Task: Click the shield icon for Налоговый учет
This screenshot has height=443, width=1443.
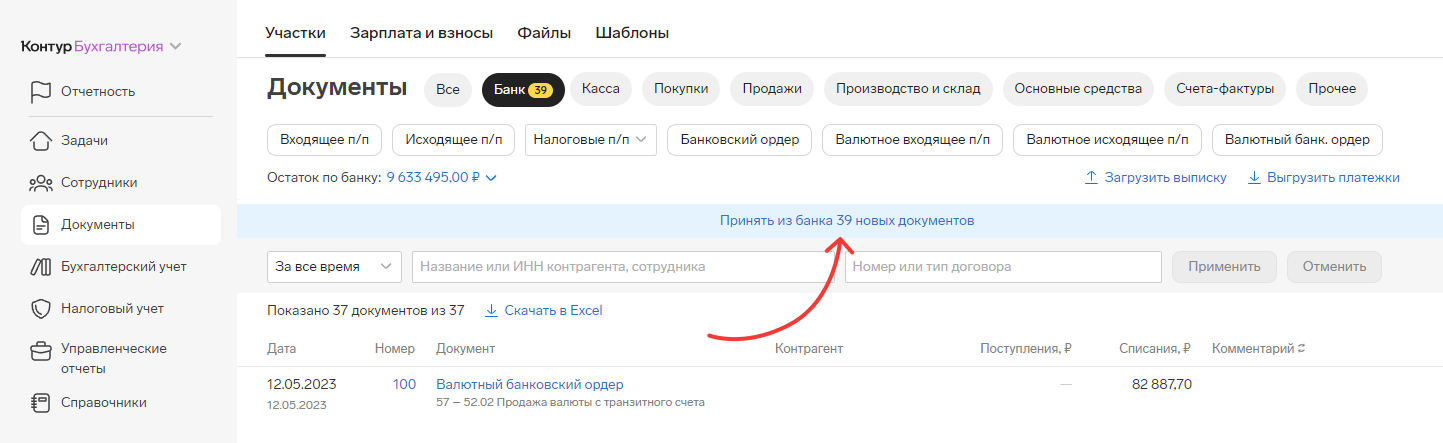Action: pos(40,309)
